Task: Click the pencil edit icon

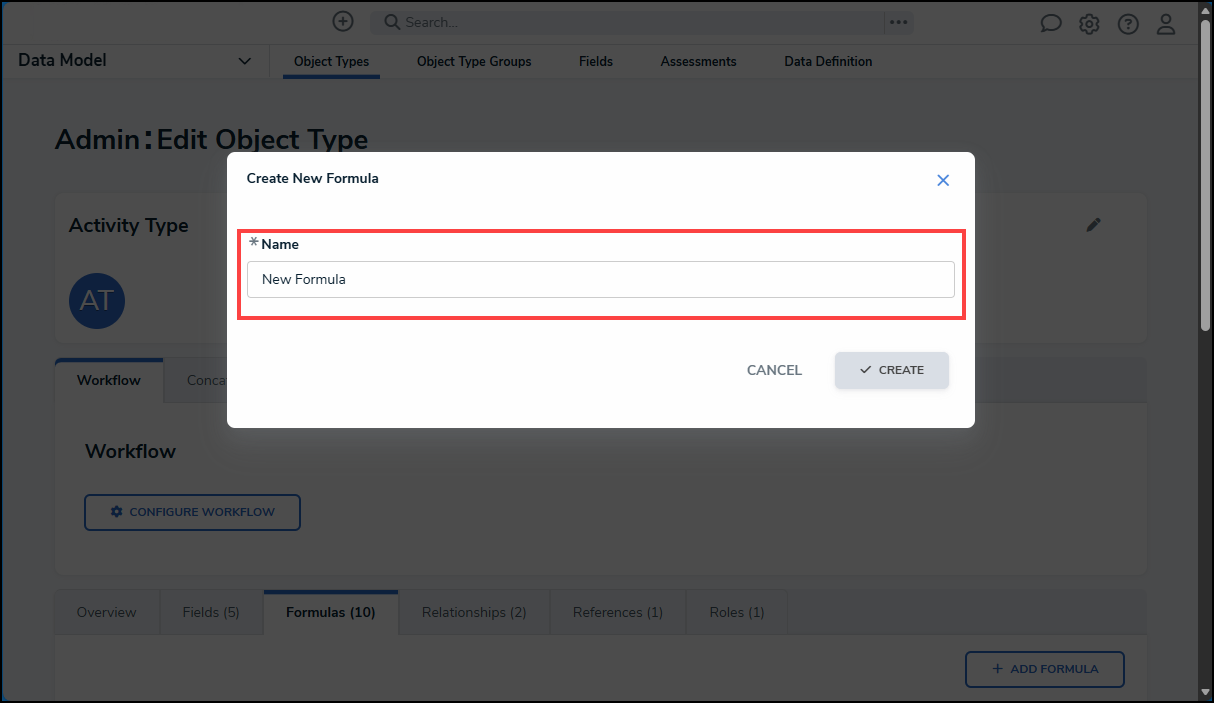Action: tap(1094, 225)
